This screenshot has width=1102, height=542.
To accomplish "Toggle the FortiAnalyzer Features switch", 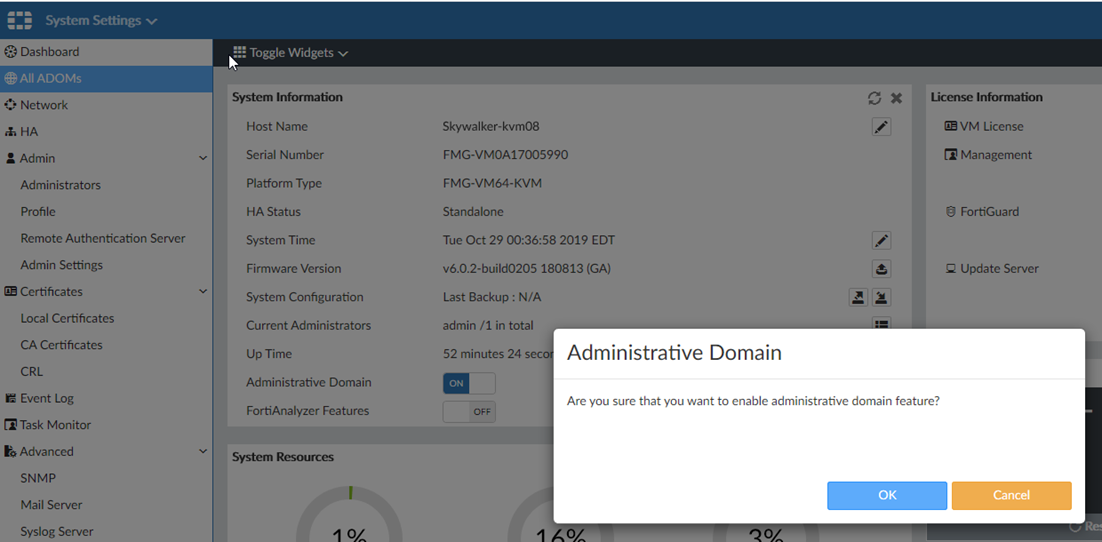I will tap(468, 411).
